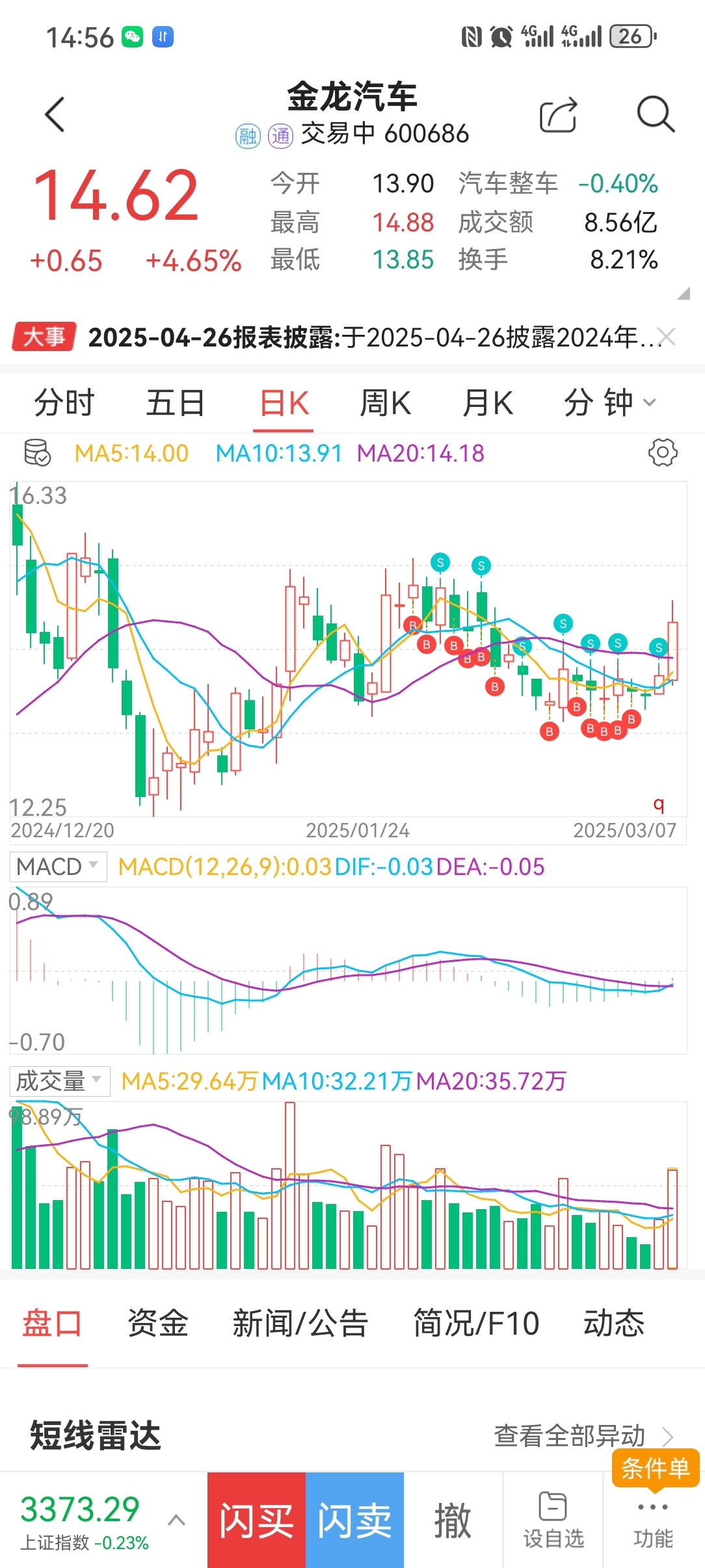Open the 分钟 period dropdown
Viewport: 705px width, 1568px height.
click(x=610, y=402)
